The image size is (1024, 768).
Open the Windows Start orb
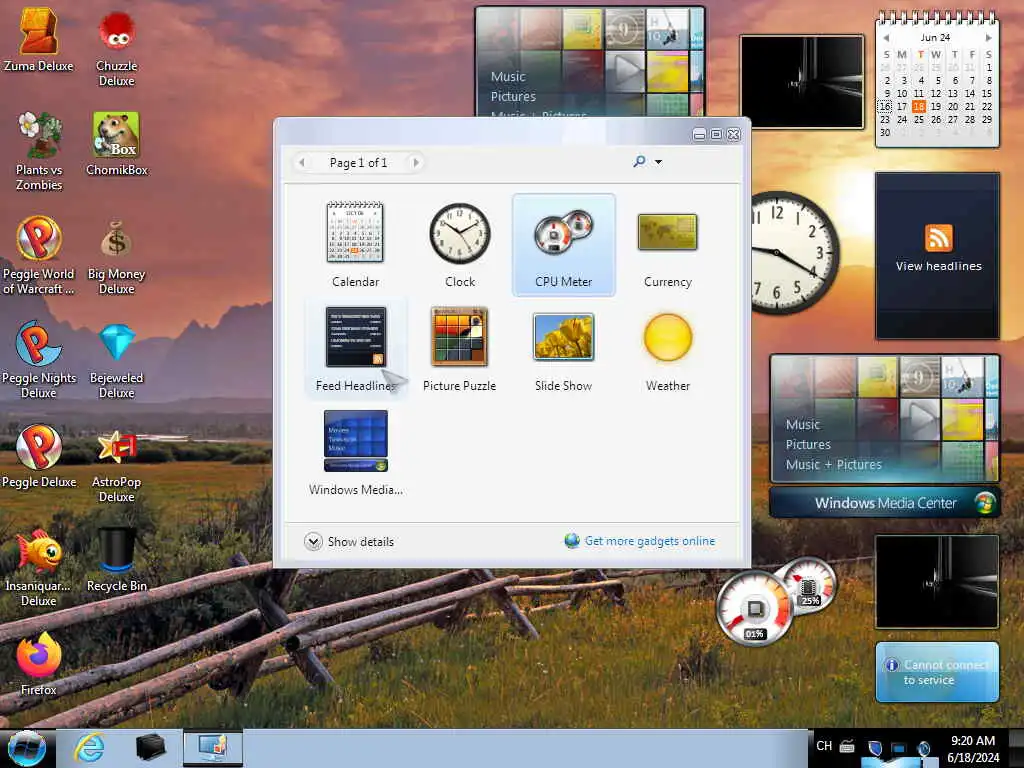27,748
